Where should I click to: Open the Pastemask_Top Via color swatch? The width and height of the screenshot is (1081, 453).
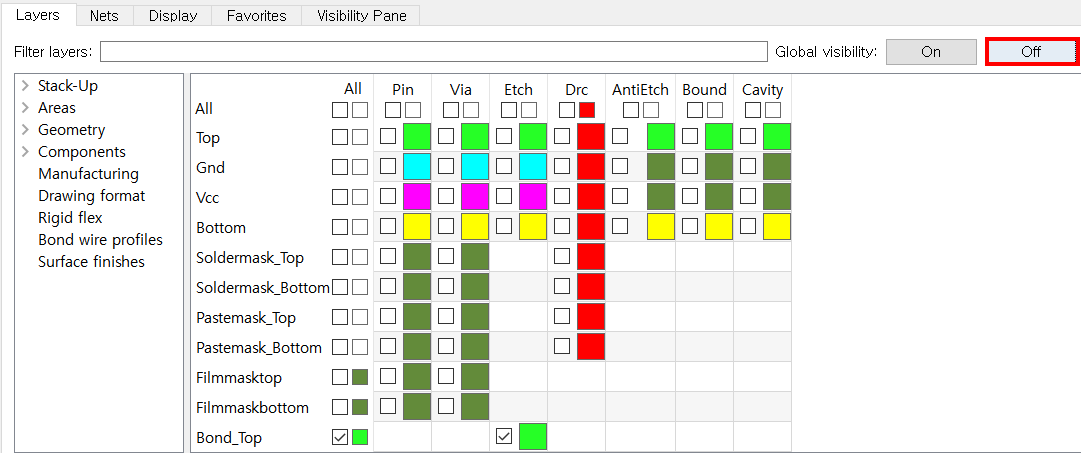(x=475, y=316)
